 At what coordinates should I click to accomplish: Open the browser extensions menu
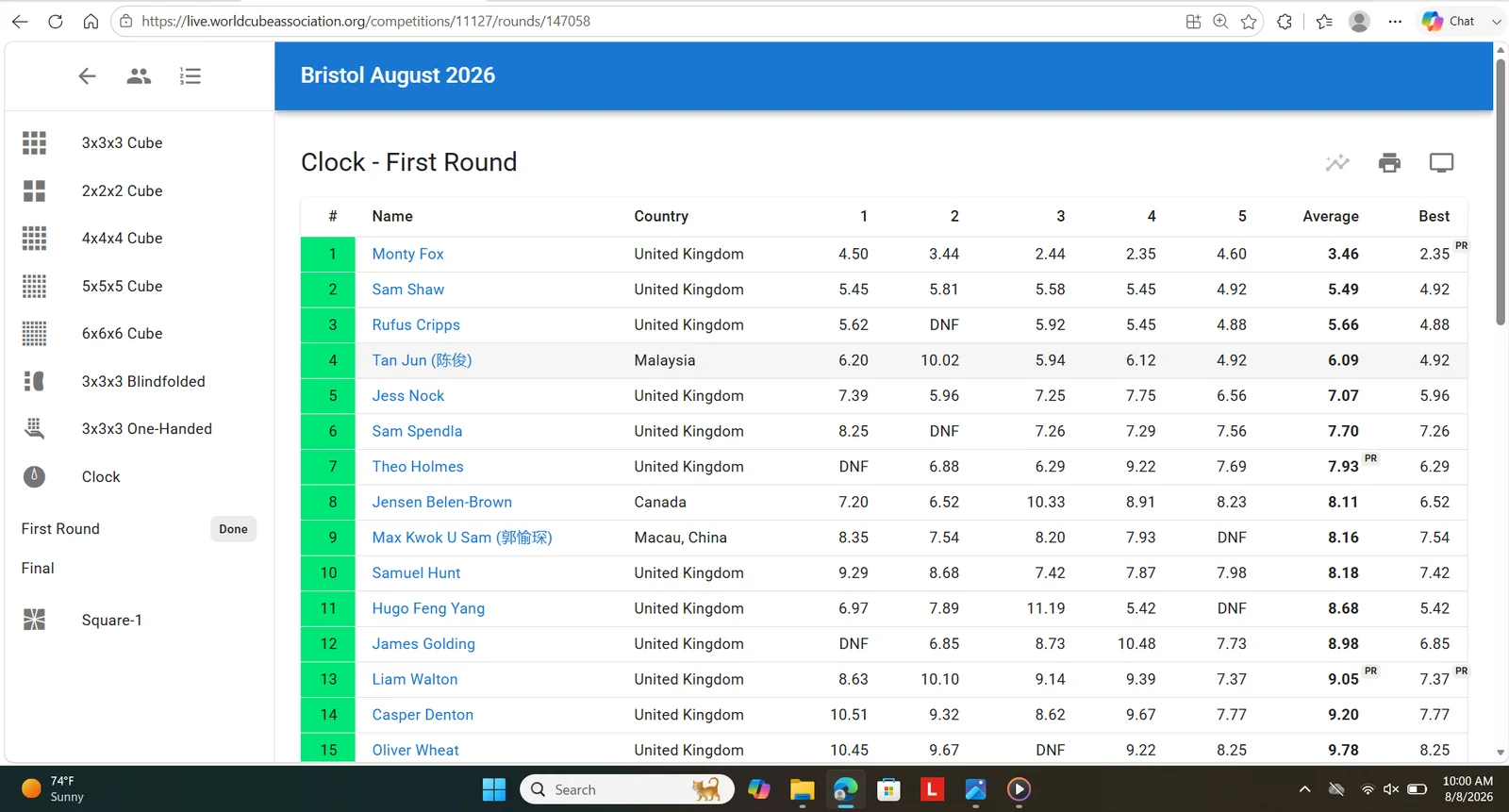[x=1285, y=21]
